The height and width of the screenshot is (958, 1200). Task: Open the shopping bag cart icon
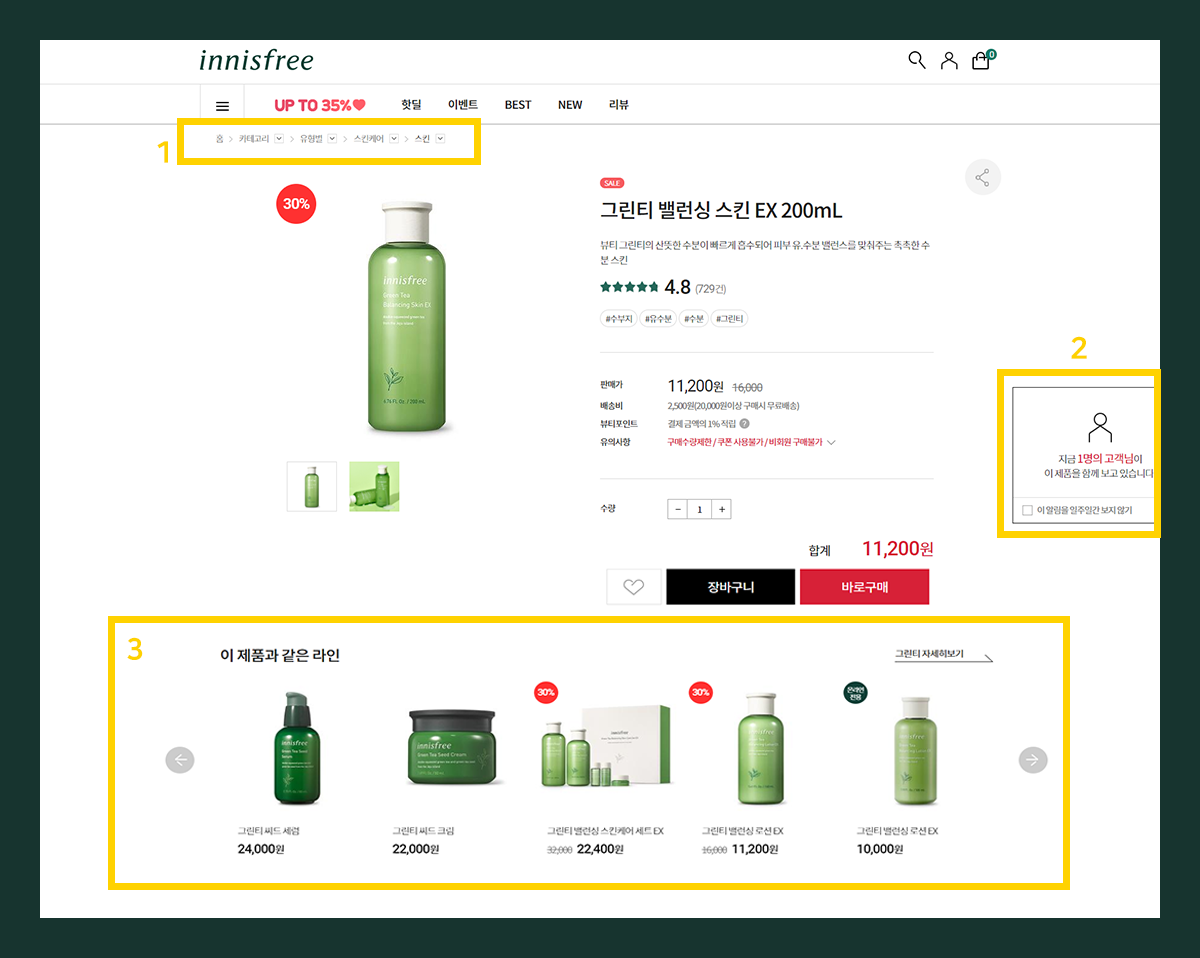[982, 60]
